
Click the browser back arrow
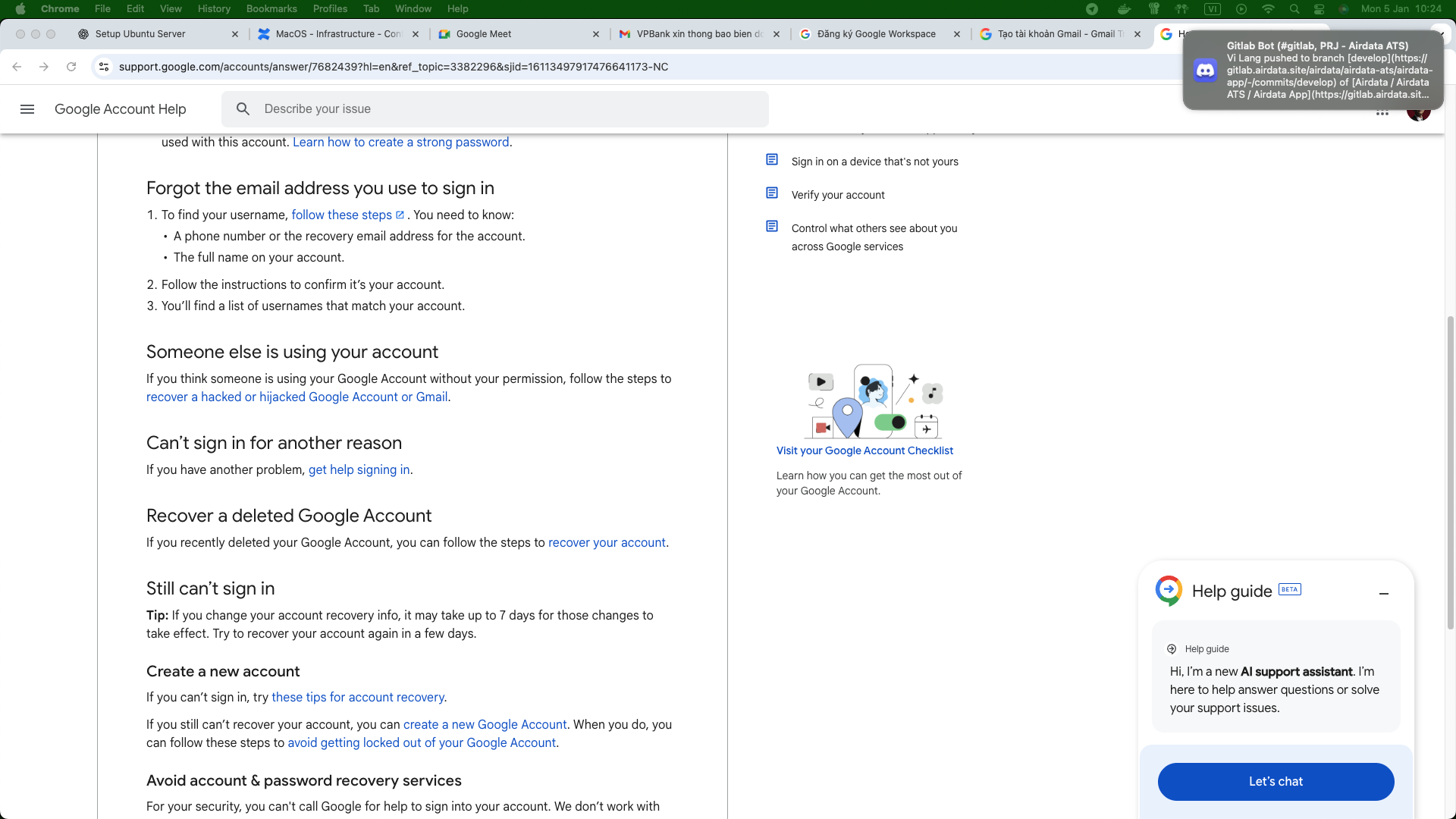[x=17, y=67]
